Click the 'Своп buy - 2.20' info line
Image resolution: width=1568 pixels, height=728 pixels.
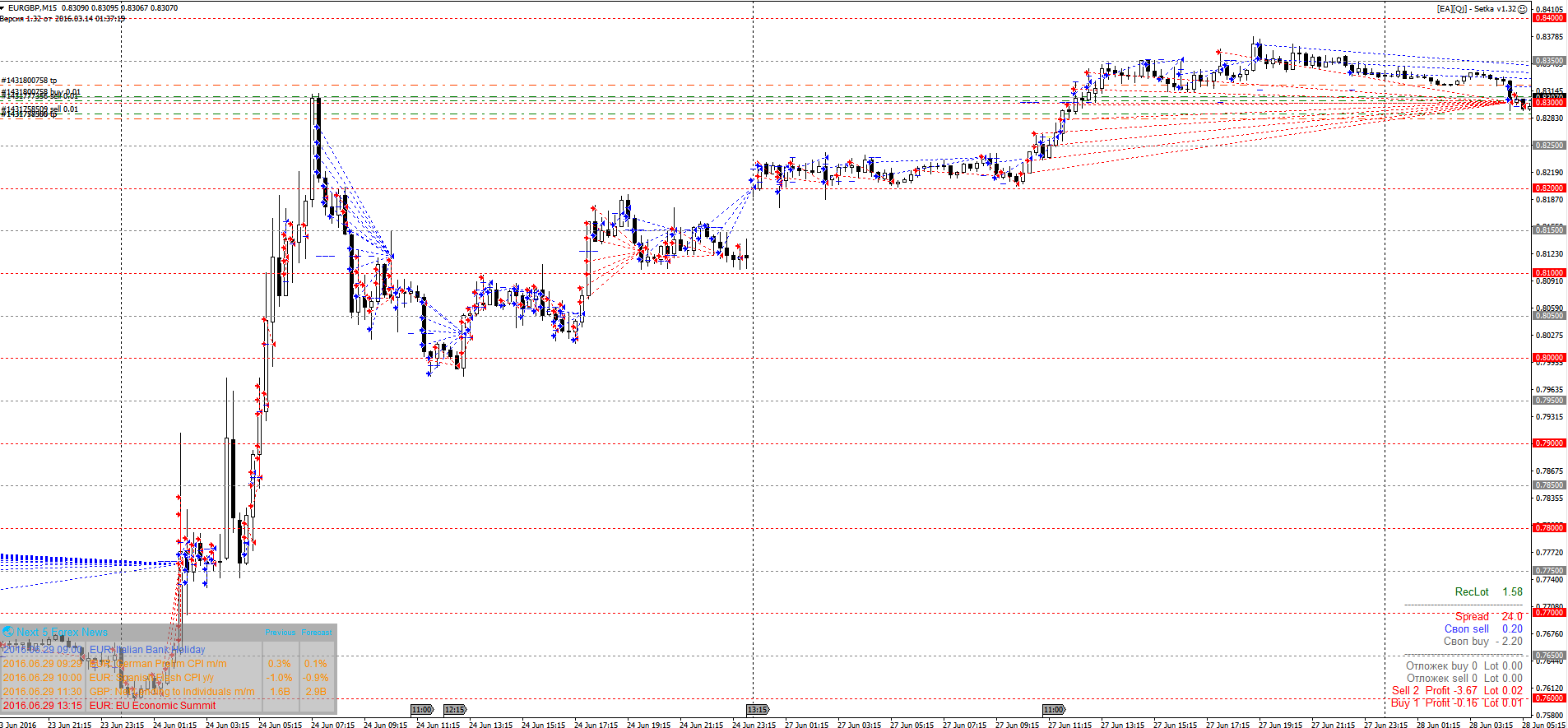tap(1482, 641)
